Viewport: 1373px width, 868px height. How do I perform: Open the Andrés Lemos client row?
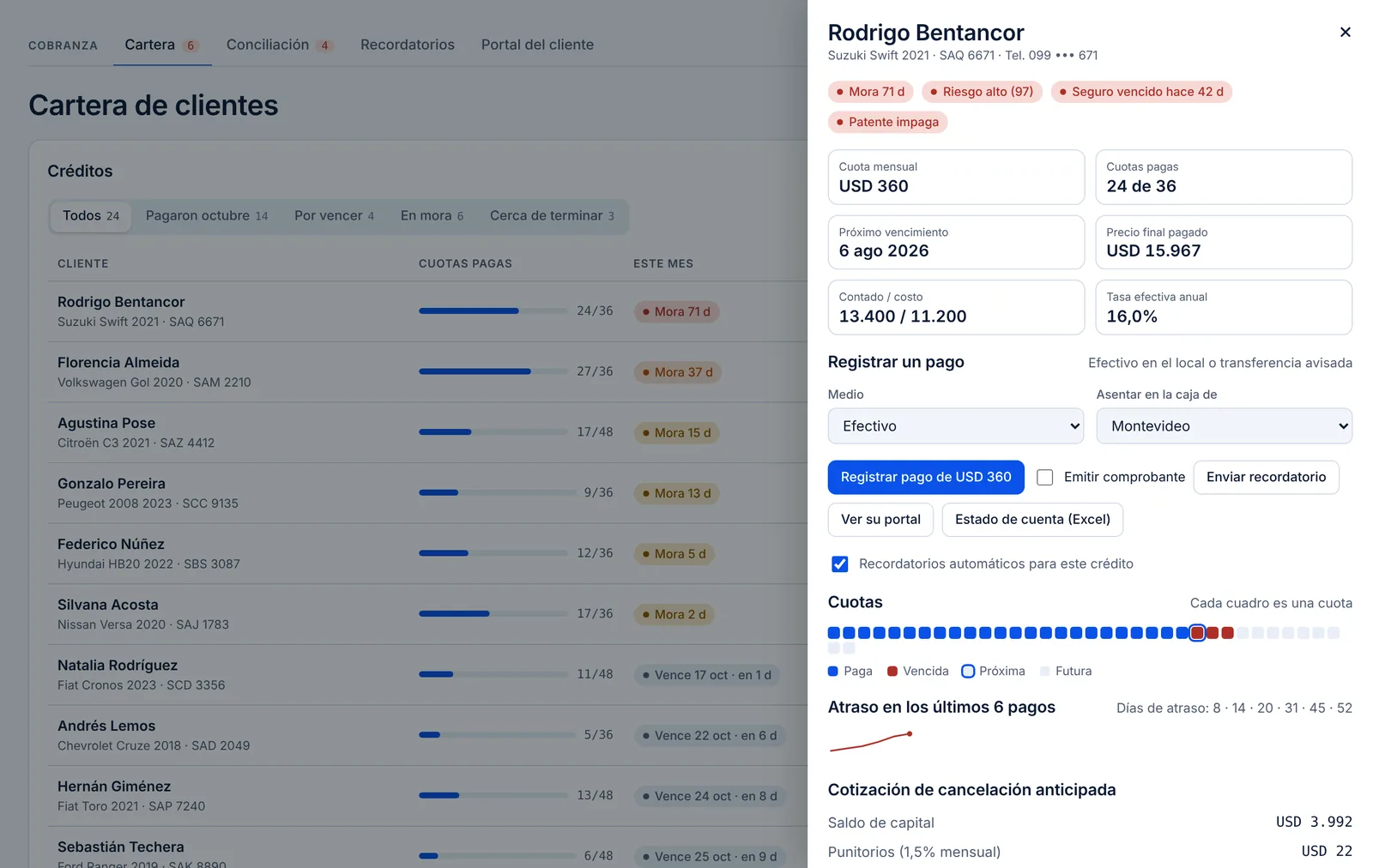pyautogui.click(x=427, y=736)
